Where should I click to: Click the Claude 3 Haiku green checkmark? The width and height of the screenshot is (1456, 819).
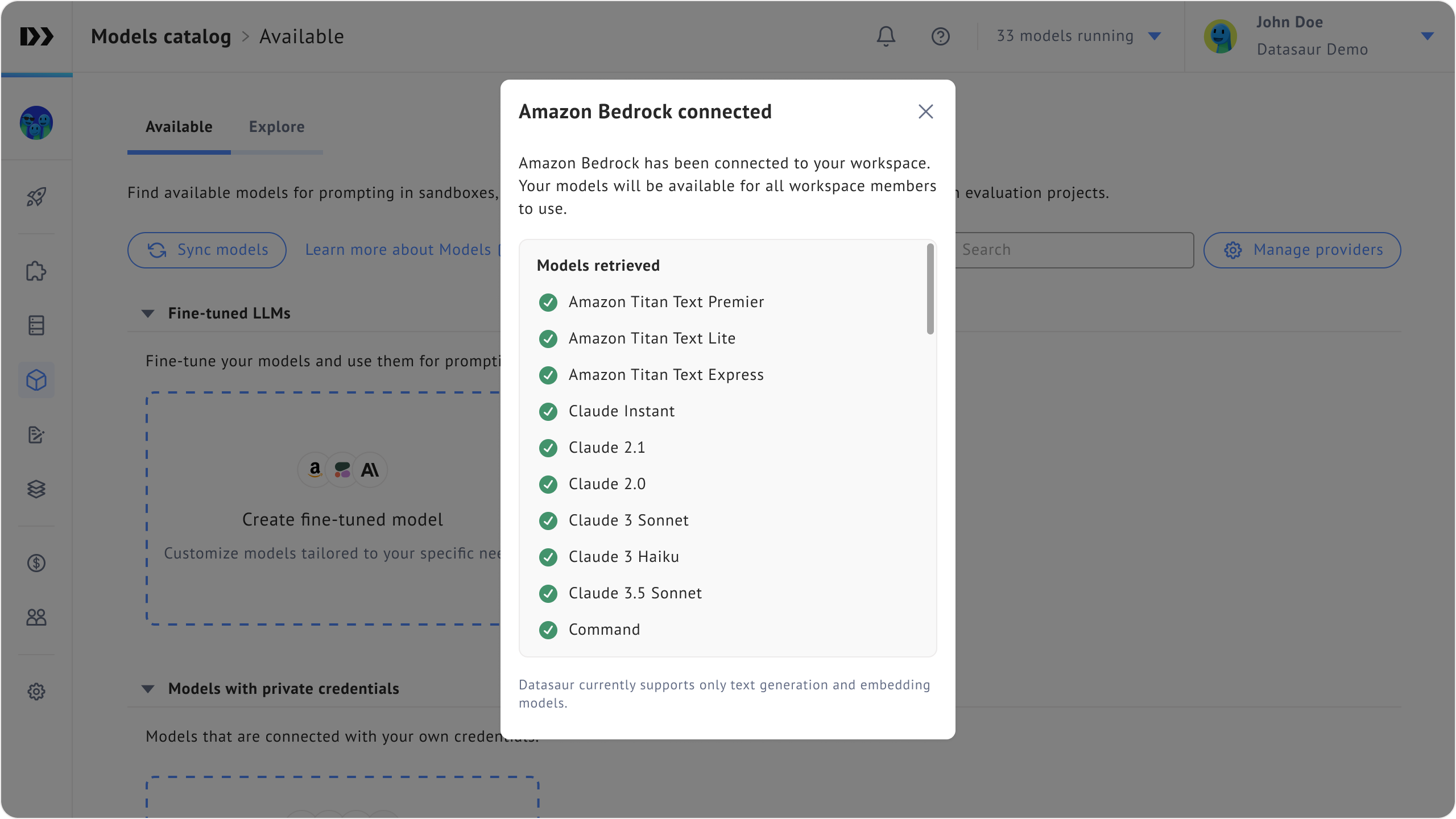click(548, 557)
